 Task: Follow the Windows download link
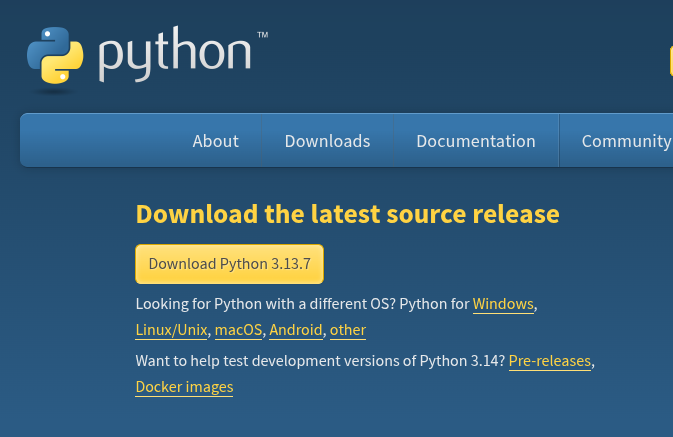pyautogui.click(x=503, y=304)
